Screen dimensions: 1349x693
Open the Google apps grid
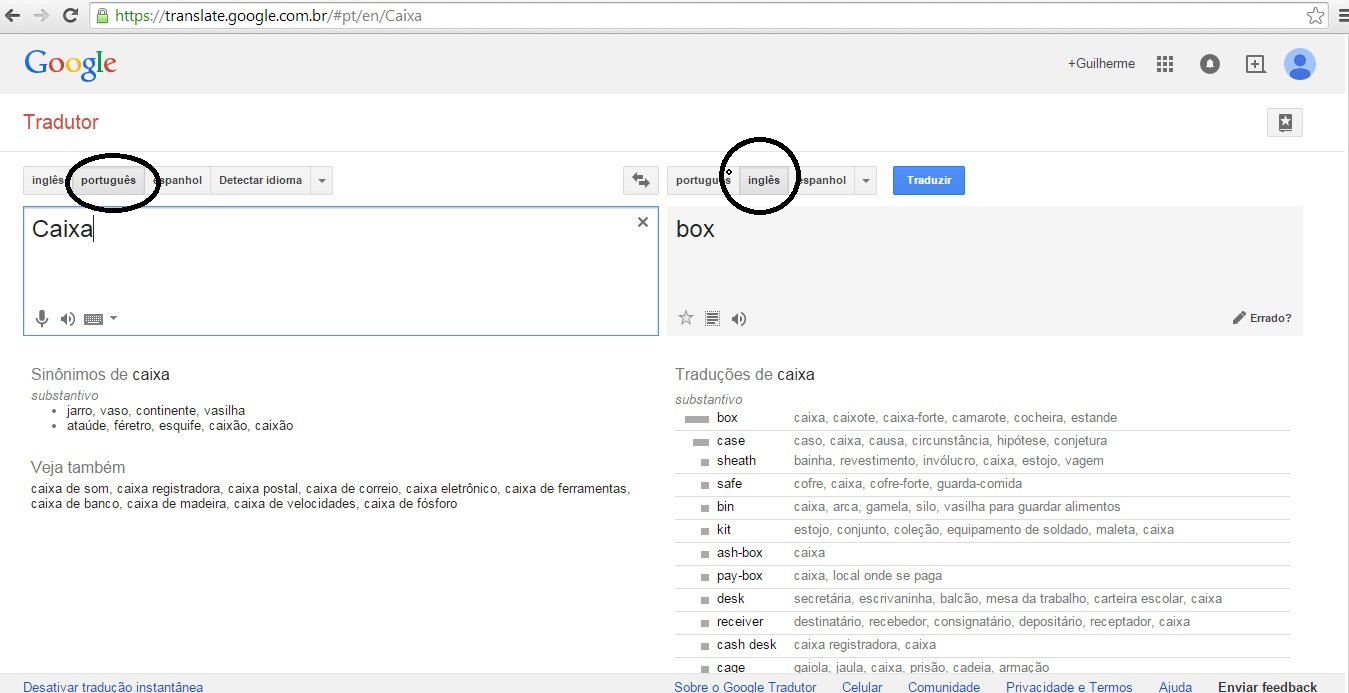click(x=1164, y=64)
